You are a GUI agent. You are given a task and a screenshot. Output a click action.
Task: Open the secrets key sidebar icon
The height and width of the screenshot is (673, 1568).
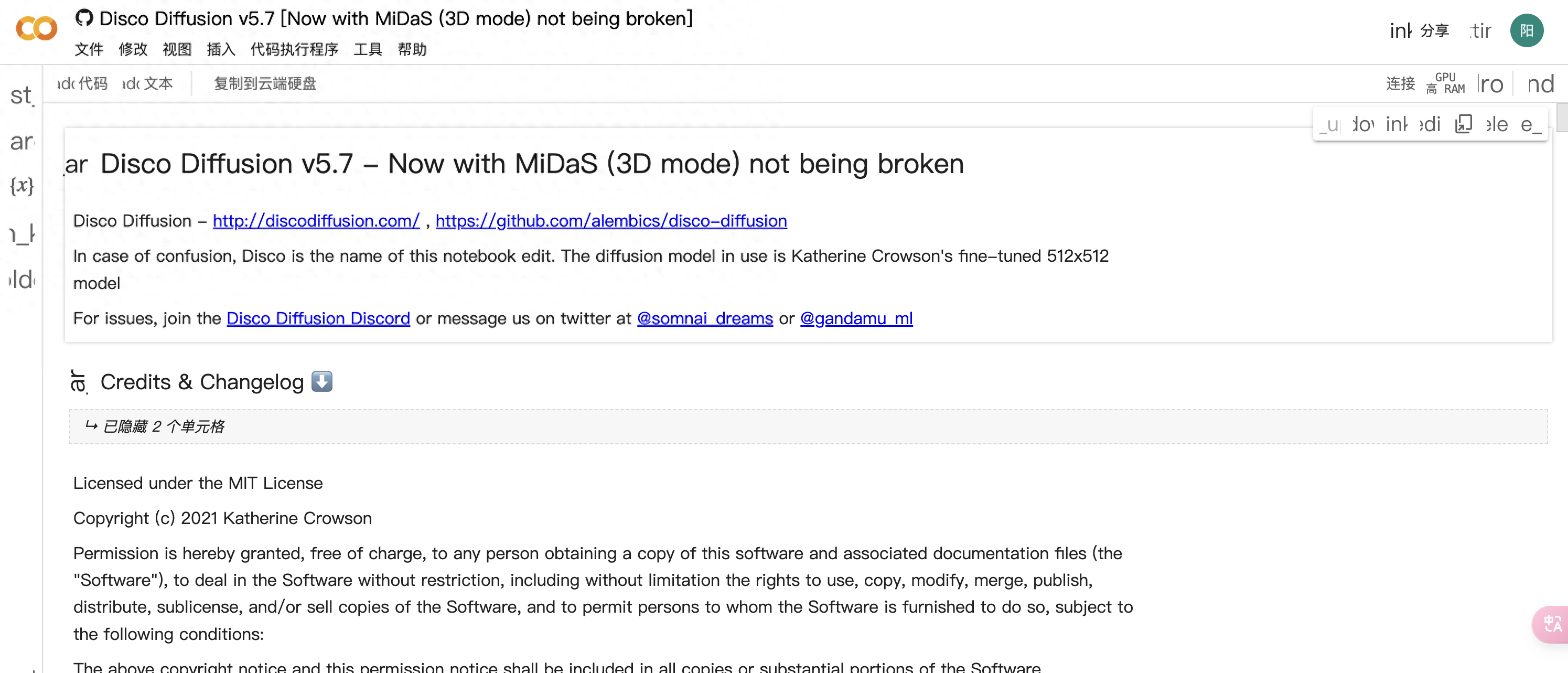22,233
